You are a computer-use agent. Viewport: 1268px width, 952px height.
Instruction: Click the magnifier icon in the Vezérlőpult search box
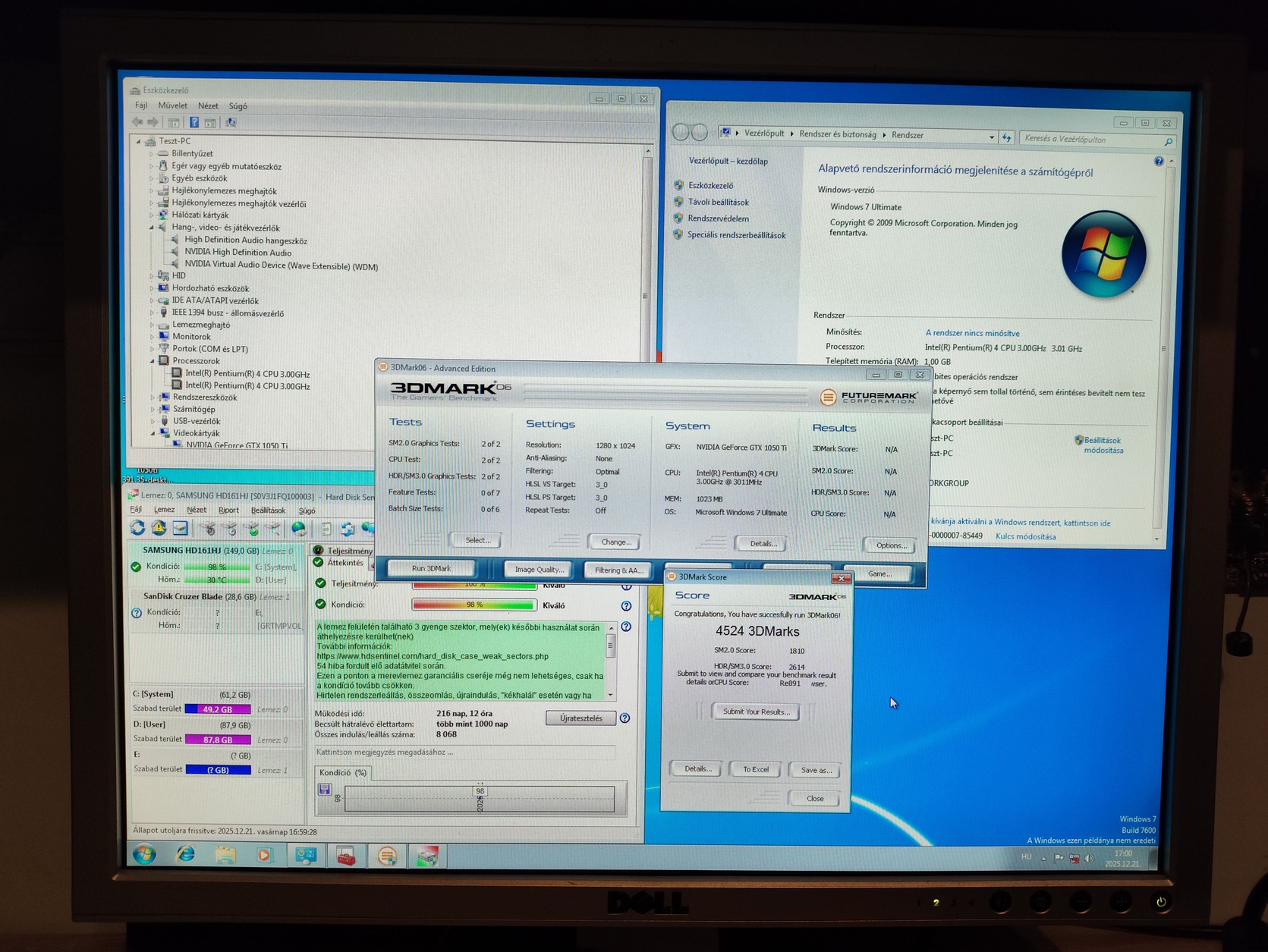click(1169, 141)
